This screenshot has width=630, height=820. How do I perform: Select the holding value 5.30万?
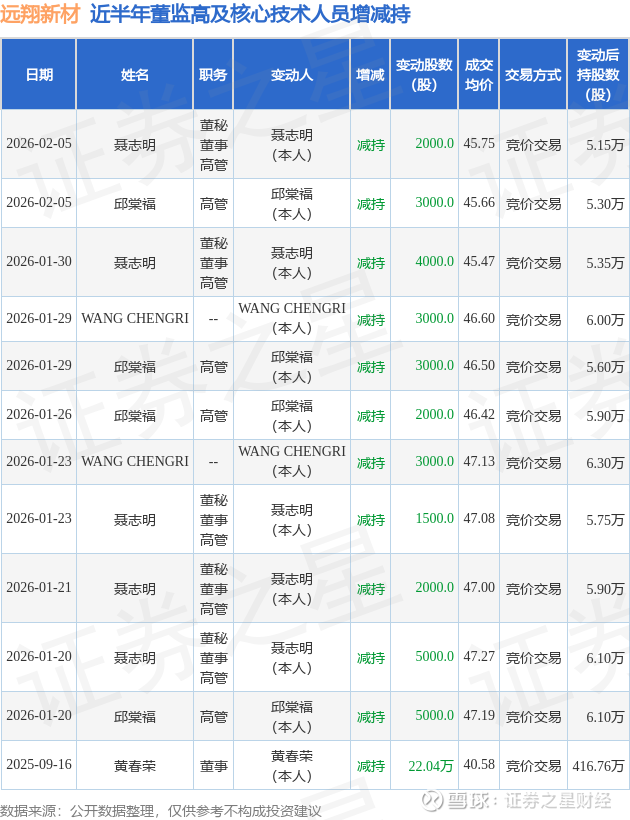605,203
